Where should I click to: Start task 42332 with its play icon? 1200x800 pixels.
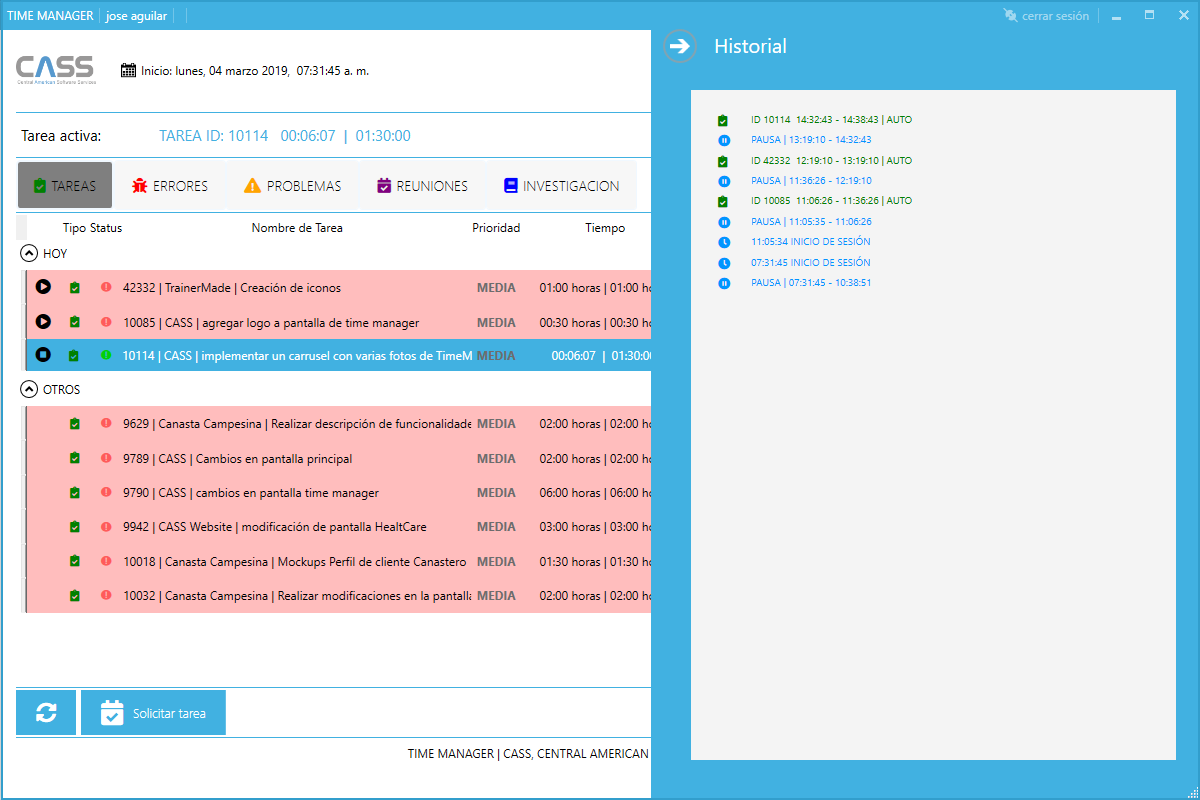click(x=43, y=287)
